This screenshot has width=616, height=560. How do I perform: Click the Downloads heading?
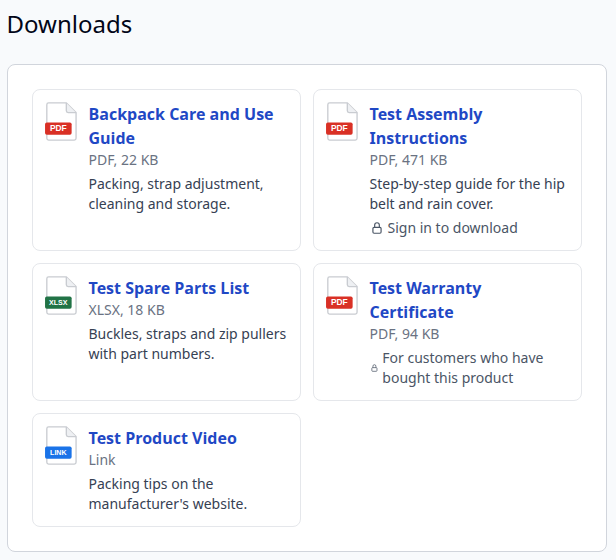[70, 25]
